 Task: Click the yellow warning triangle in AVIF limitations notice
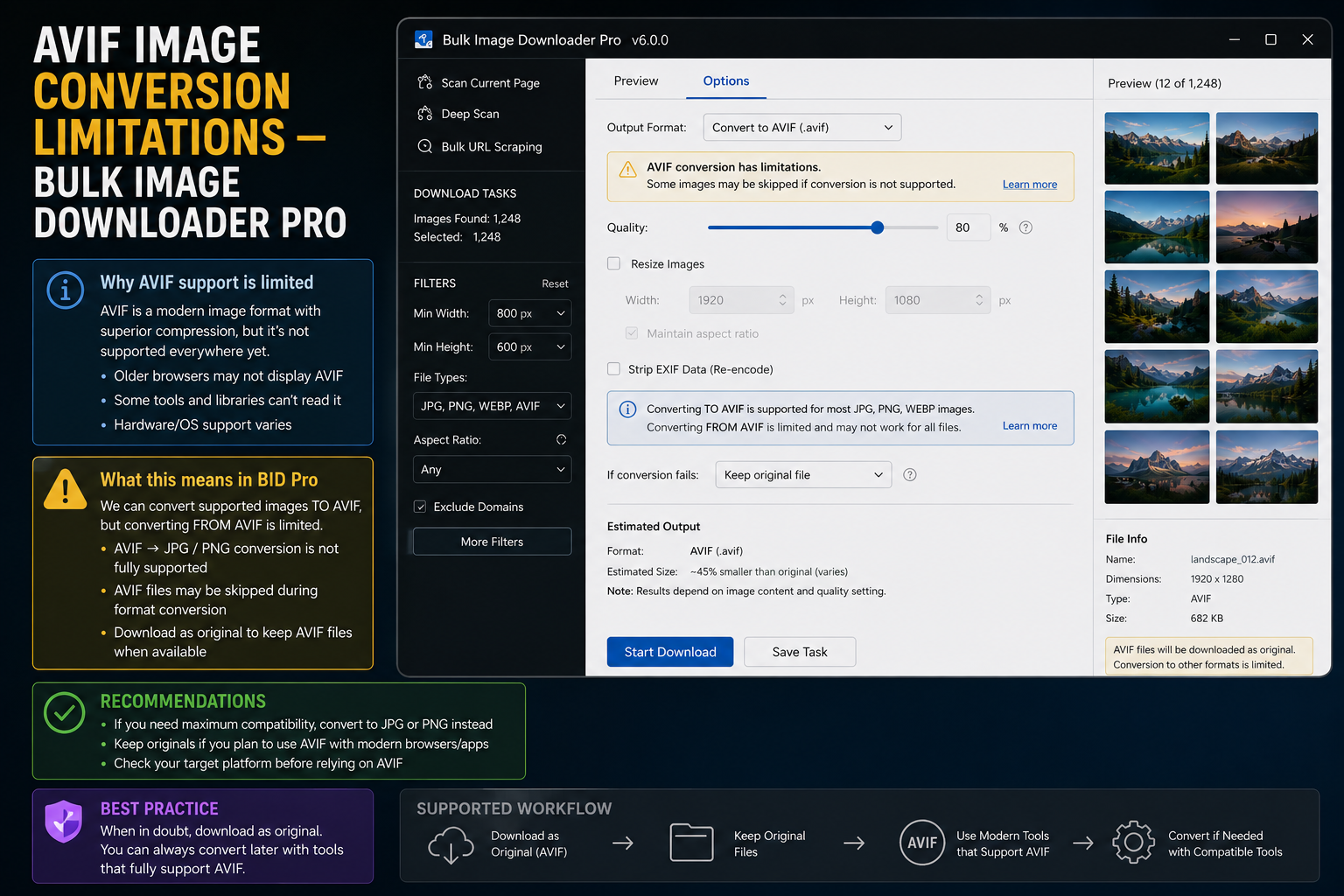coord(628,170)
